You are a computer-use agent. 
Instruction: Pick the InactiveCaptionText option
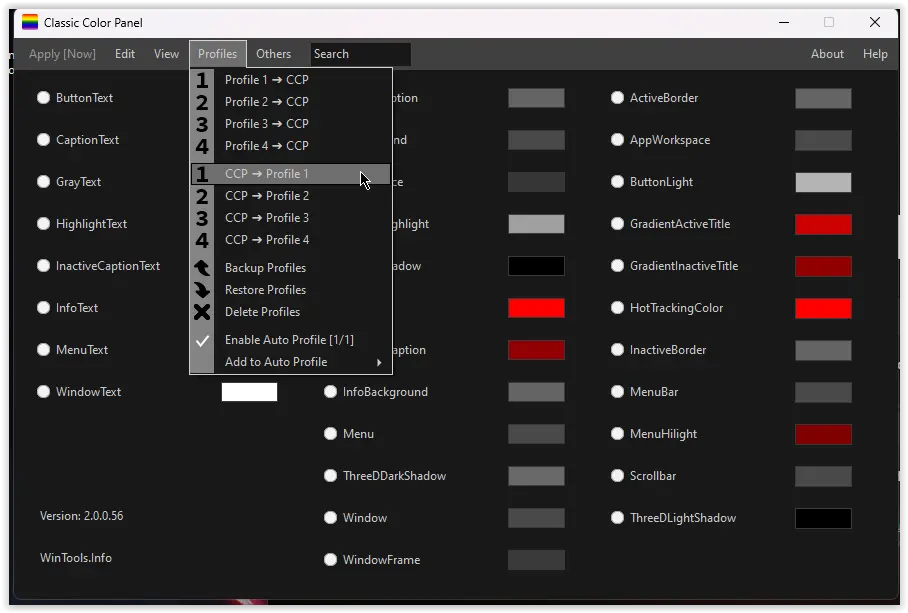pos(43,266)
